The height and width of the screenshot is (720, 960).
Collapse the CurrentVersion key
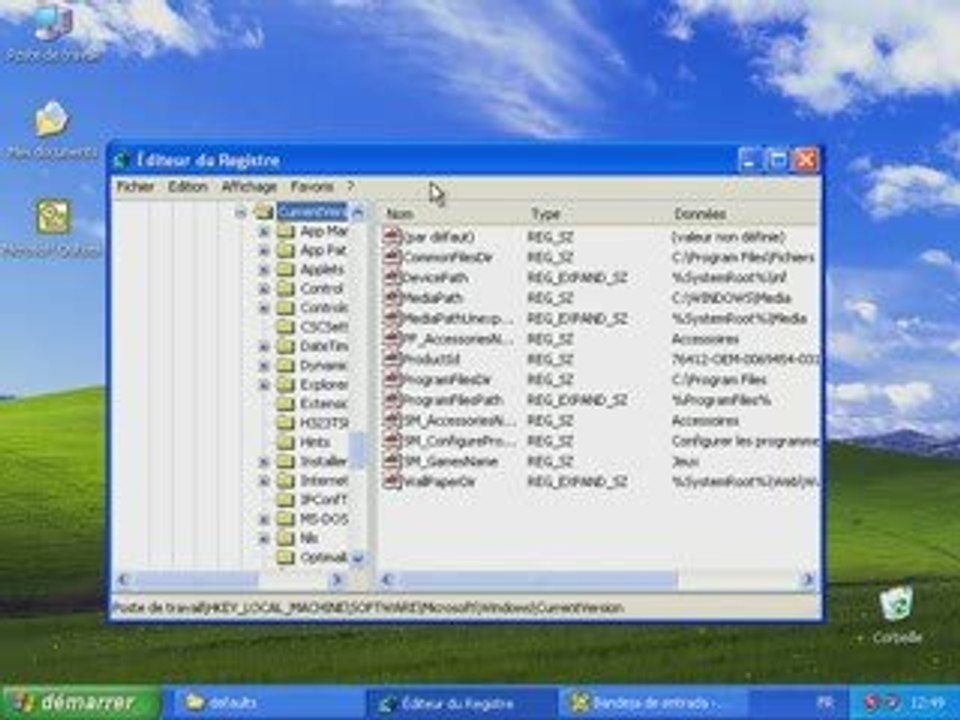241,212
